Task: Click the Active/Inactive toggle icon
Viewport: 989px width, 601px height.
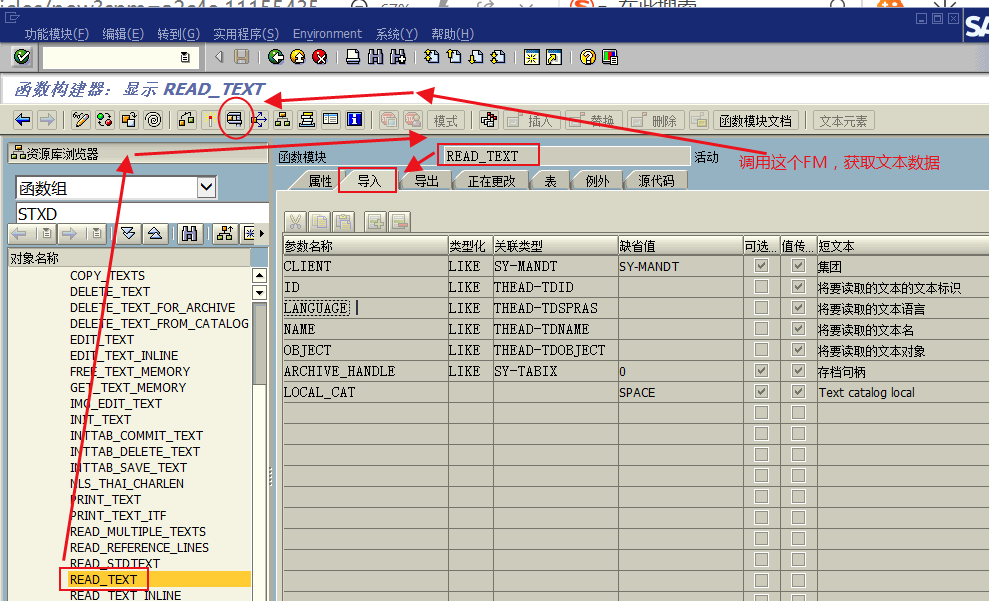Action: coord(105,119)
